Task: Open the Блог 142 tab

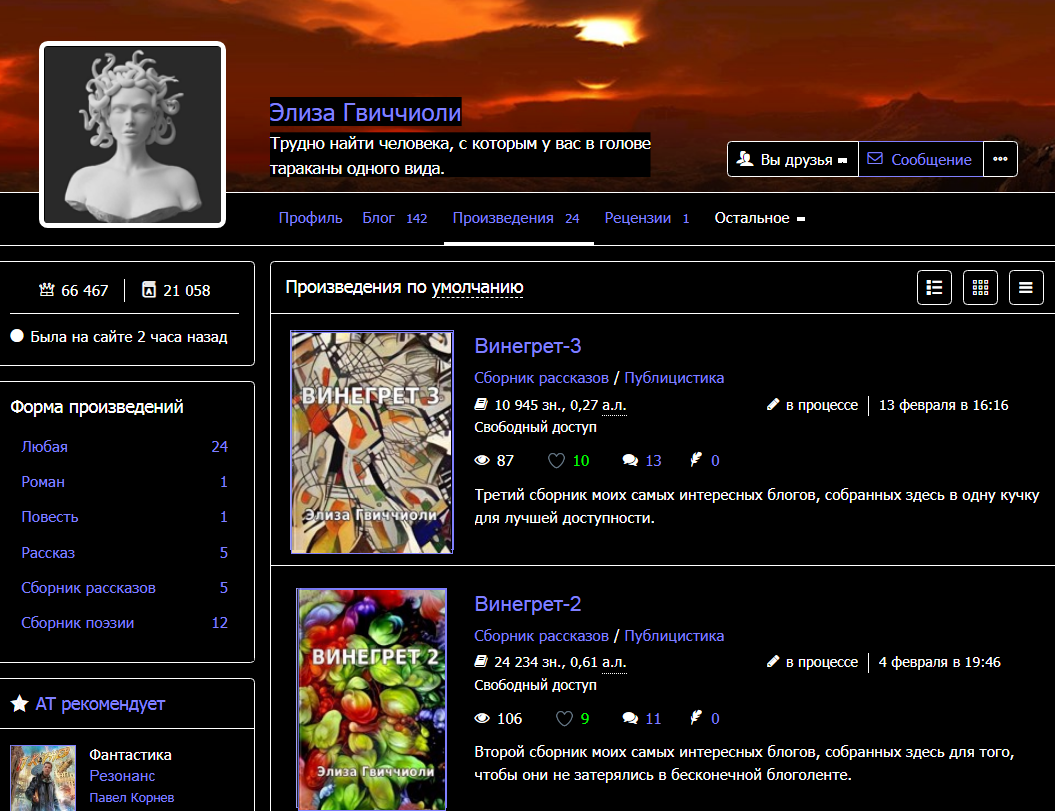Action: [394, 218]
